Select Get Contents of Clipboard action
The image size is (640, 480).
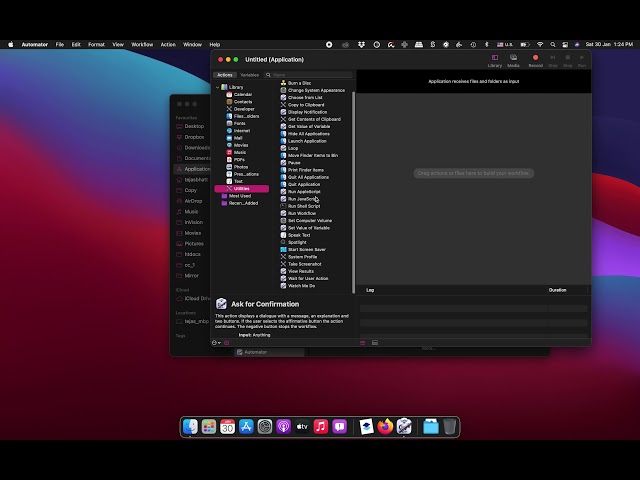click(x=314, y=120)
